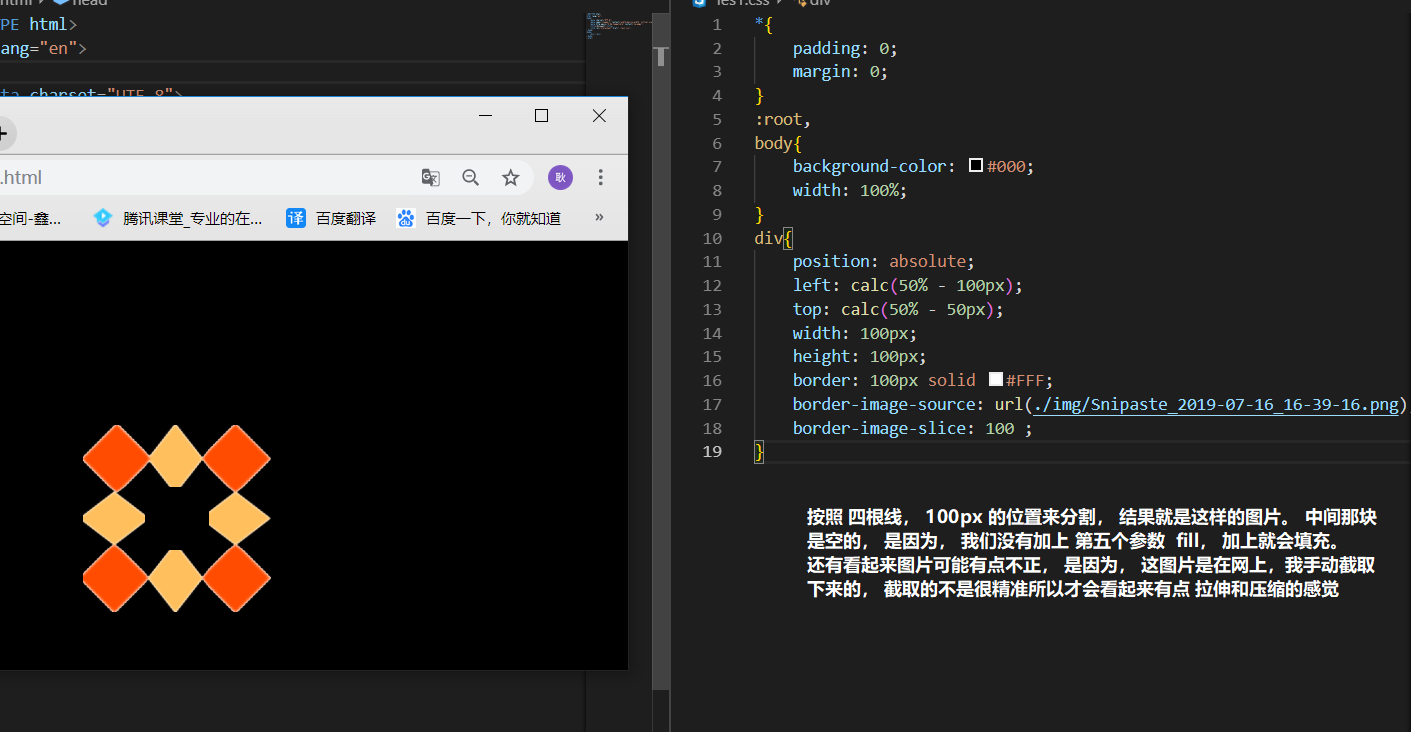Click the 百度翻译 bookmark icon

296,218
